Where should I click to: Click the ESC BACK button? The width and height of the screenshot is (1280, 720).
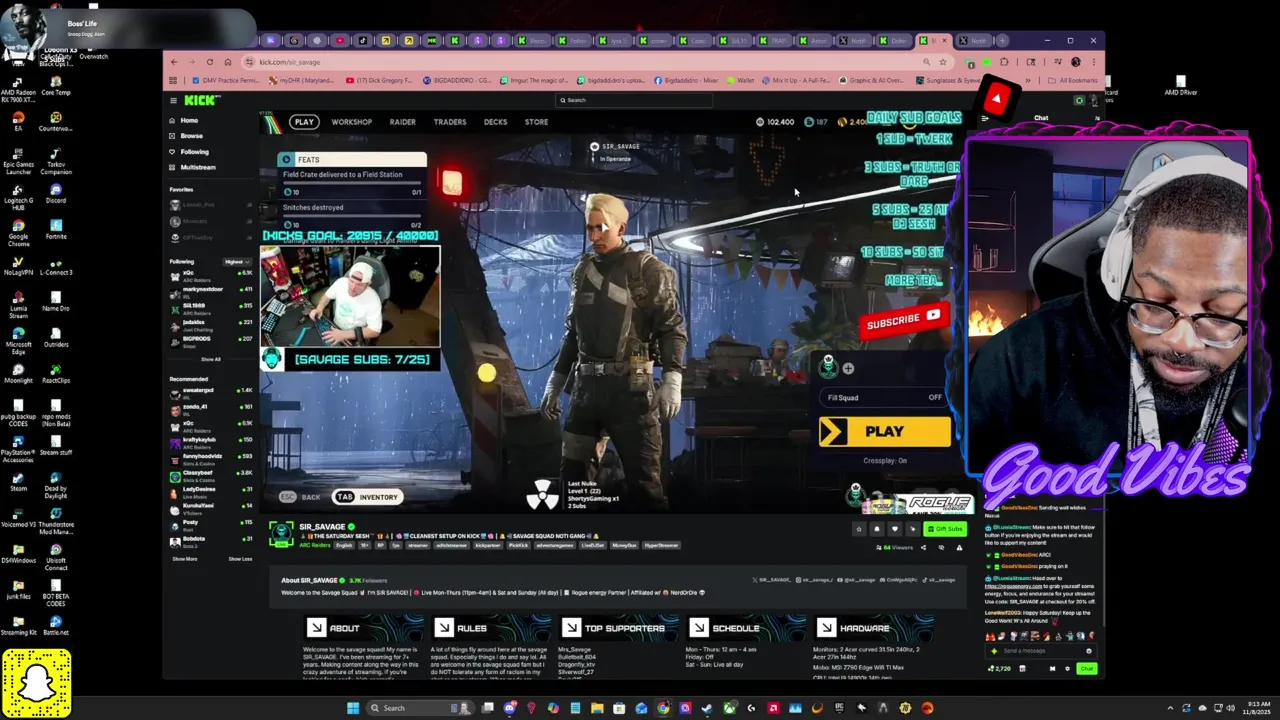tap(300, 497)
